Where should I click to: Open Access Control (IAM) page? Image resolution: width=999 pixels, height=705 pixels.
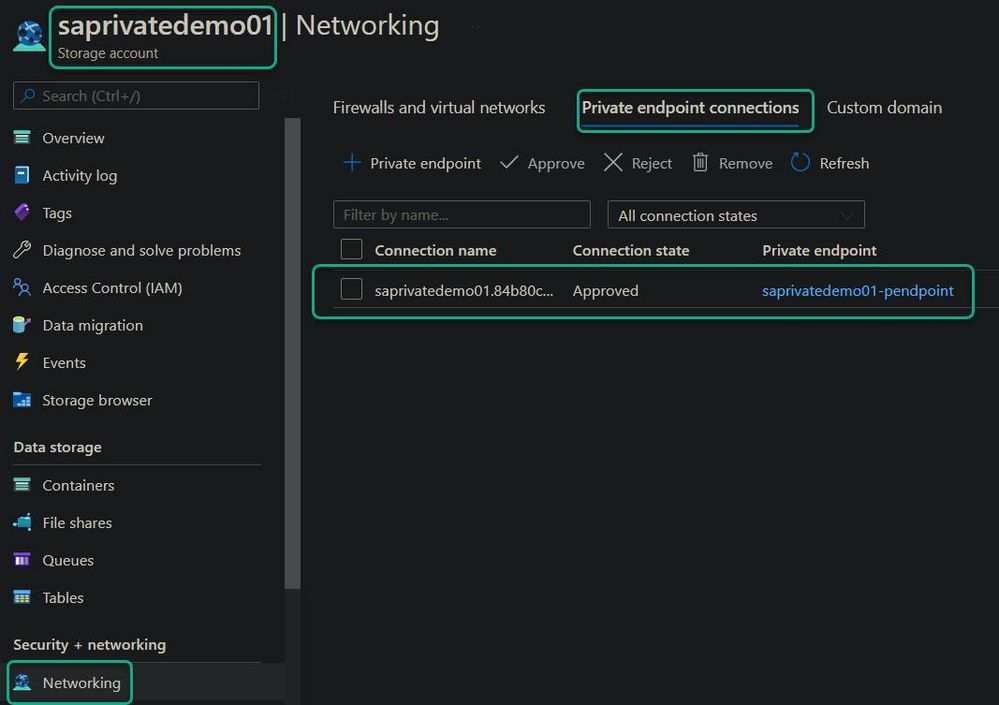click(x=112, y=288)
